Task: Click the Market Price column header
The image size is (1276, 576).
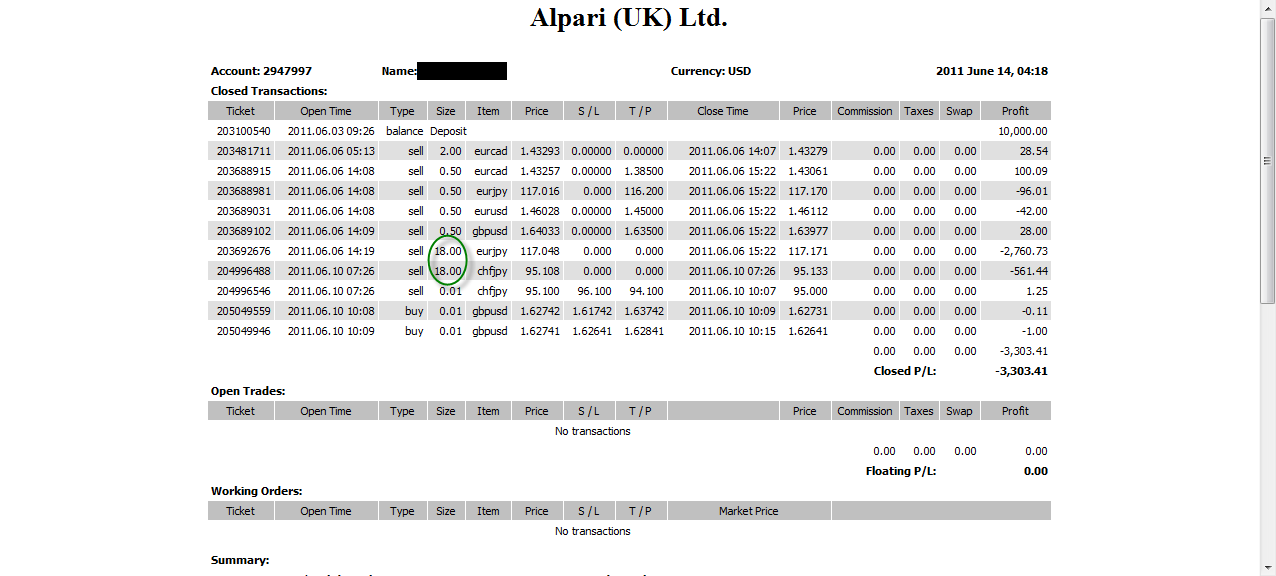Action: click(x=749, y=511)
